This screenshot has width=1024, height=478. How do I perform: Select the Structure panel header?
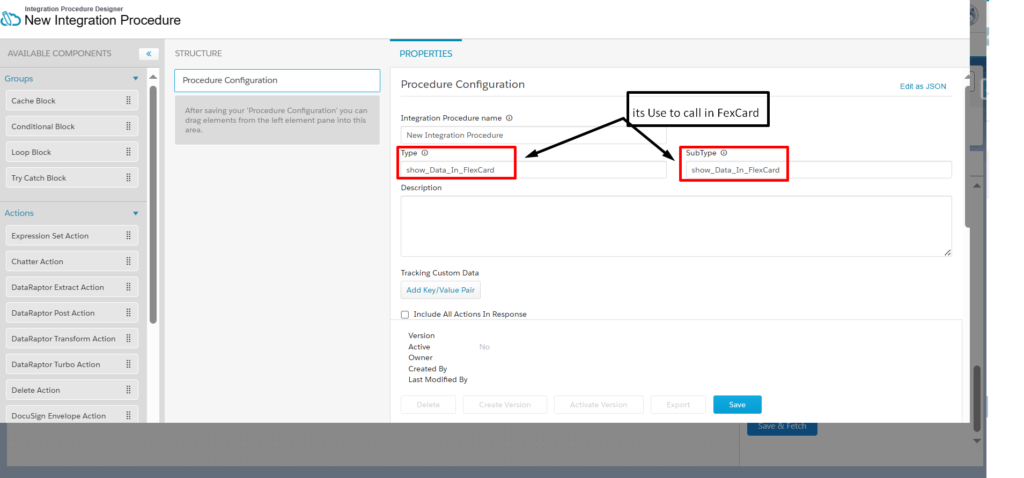point(199,54)
